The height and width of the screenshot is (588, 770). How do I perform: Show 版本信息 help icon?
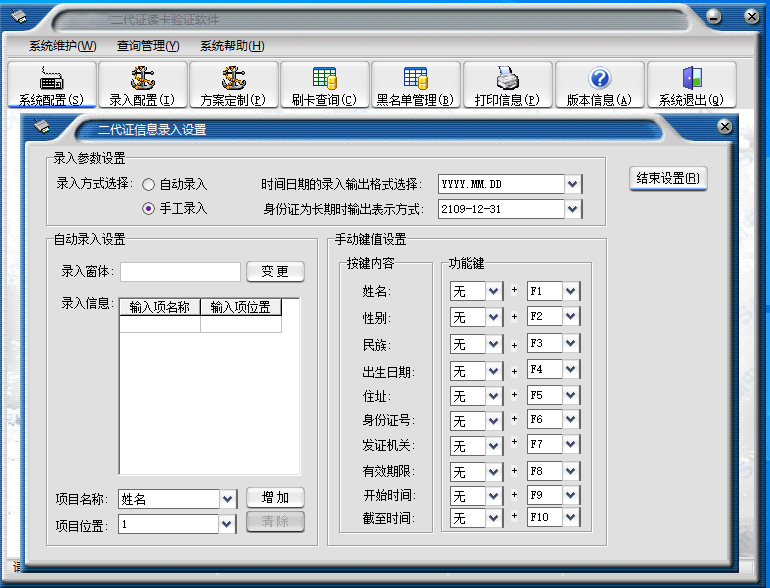tap(599, 78)
